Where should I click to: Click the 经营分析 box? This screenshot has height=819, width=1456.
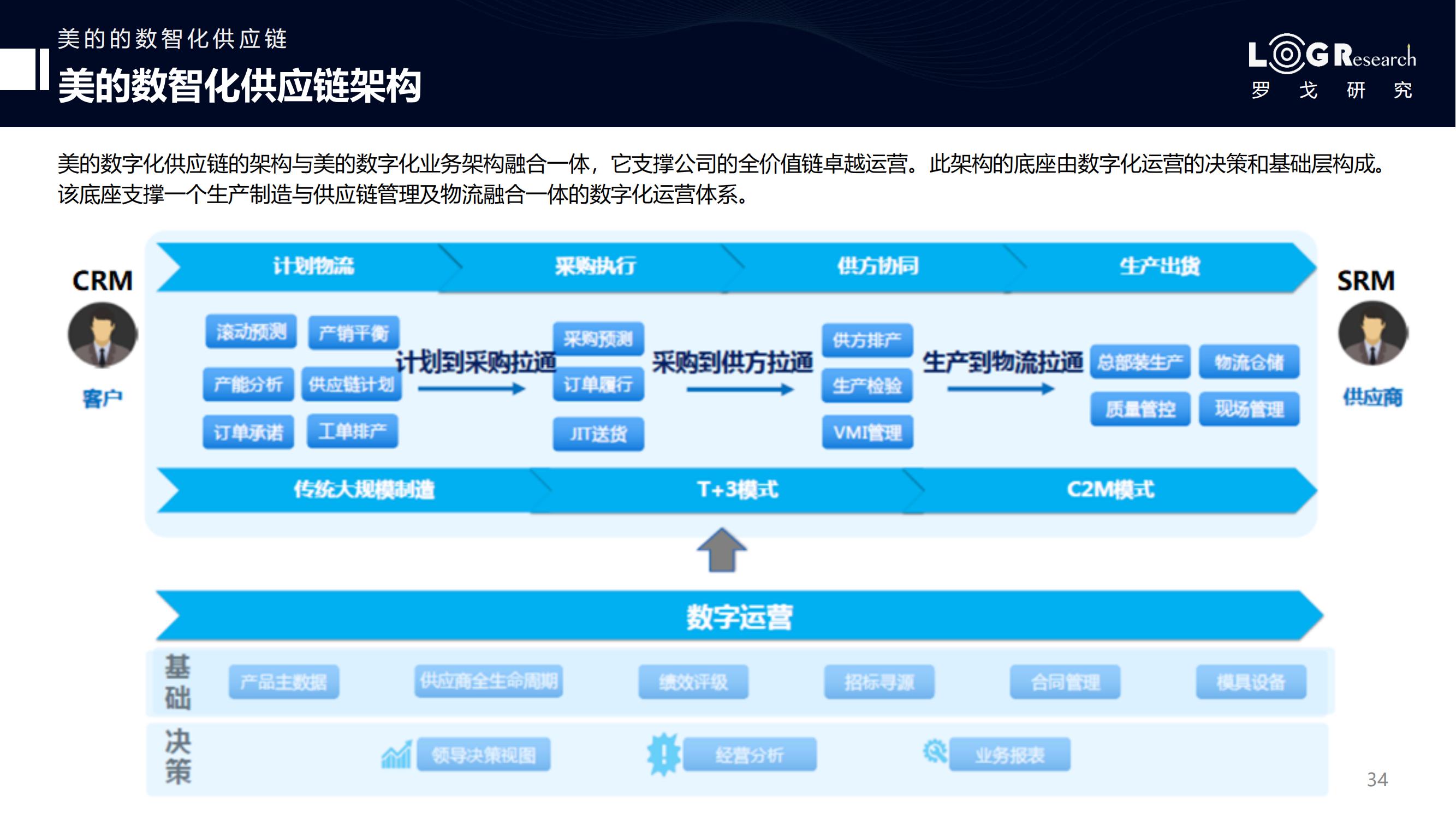click(750, 754)
